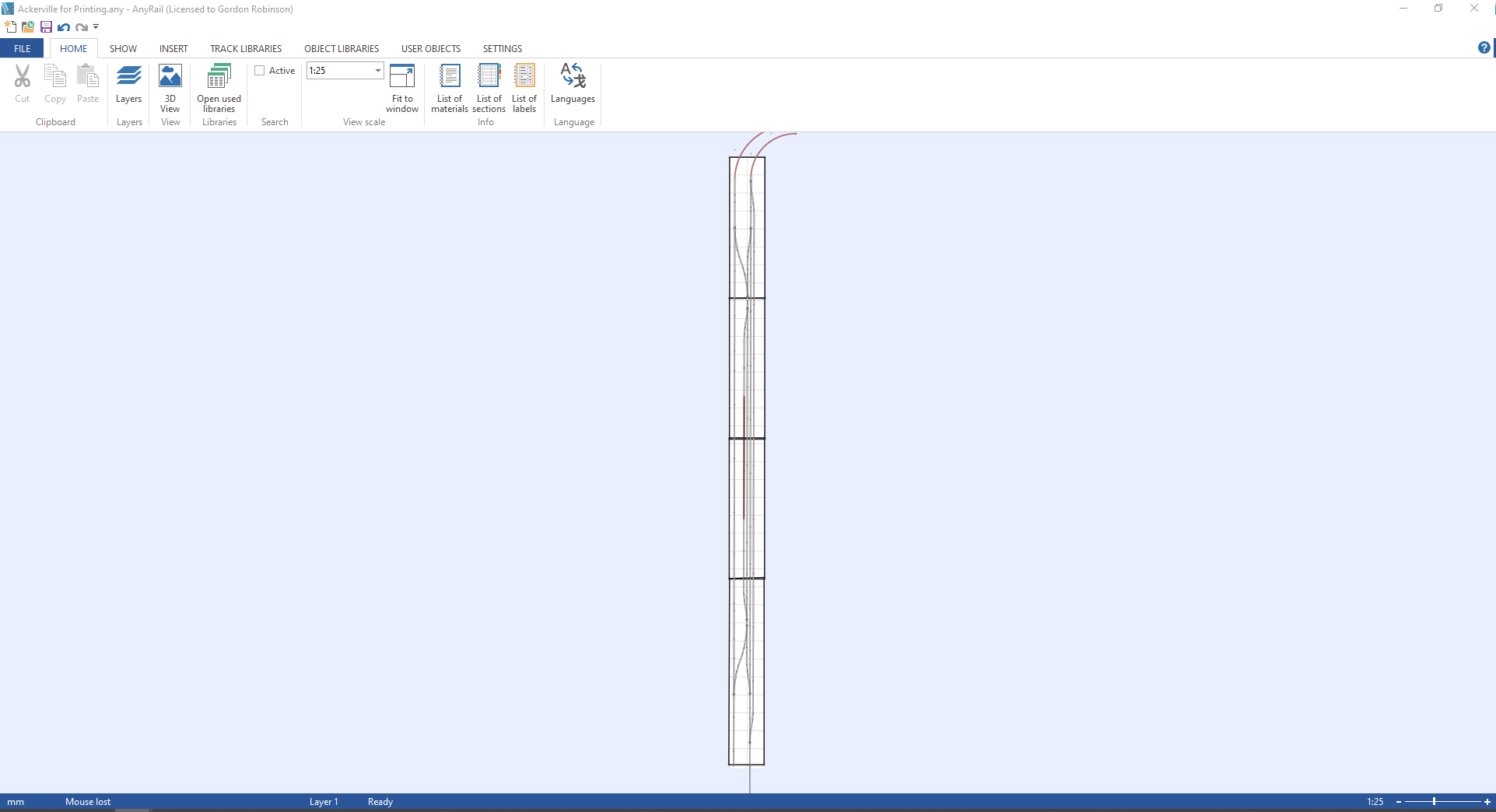Enable the Active search checkbox
The width and height of the screenshot is (1496, 812).
click(x=260, y=71)
